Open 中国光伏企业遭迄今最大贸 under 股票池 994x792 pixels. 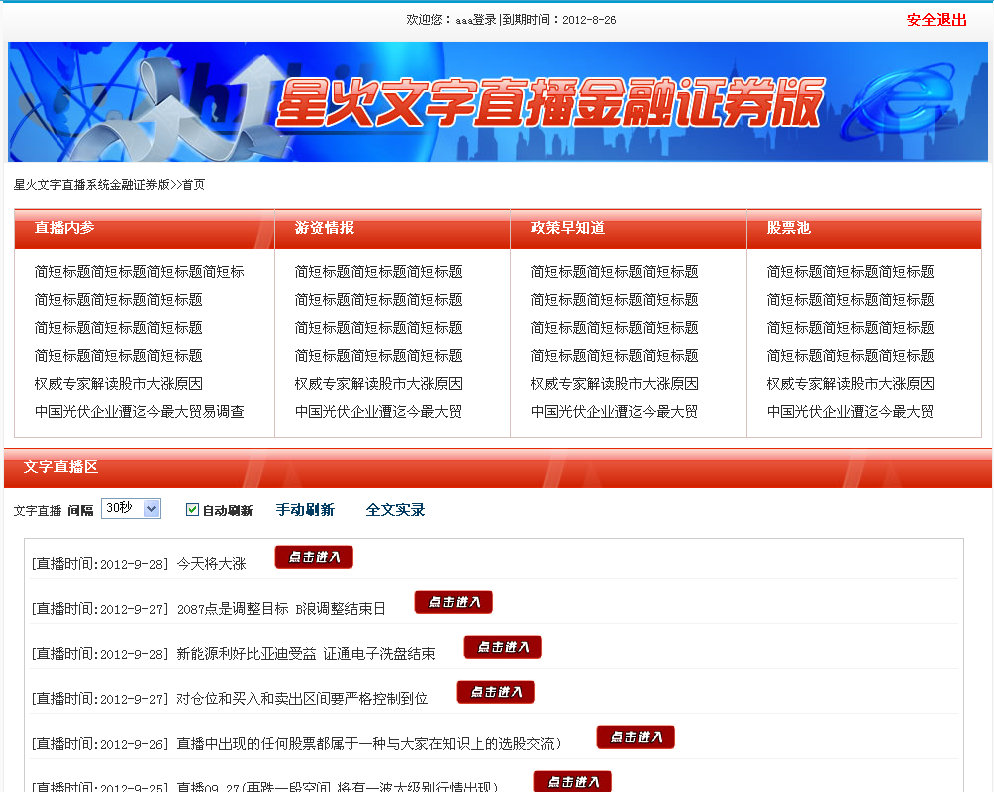coord(850,412)
